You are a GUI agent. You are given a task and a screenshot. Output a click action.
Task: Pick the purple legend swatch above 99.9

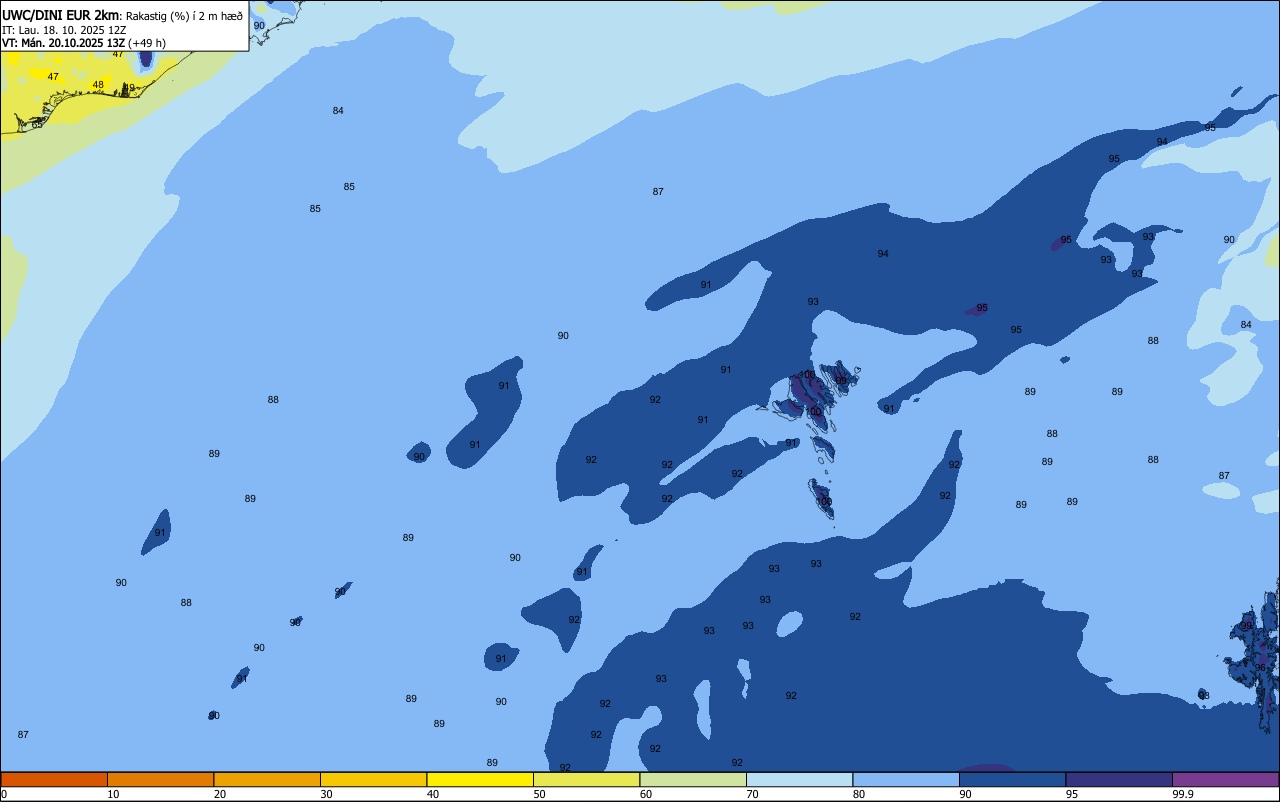[1225, 779]
